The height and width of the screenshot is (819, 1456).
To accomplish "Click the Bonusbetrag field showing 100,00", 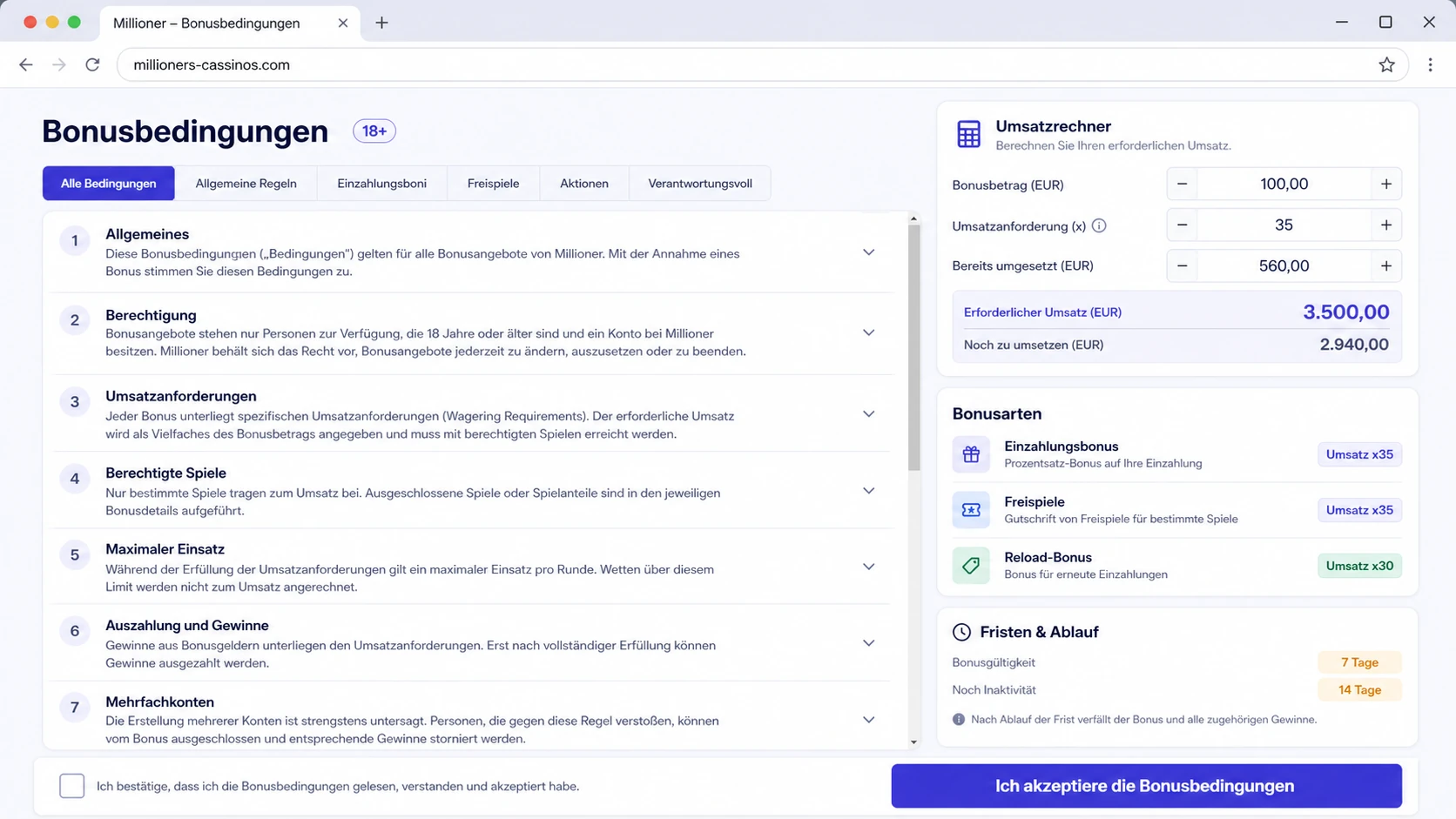I will [x=1284, y=184].
